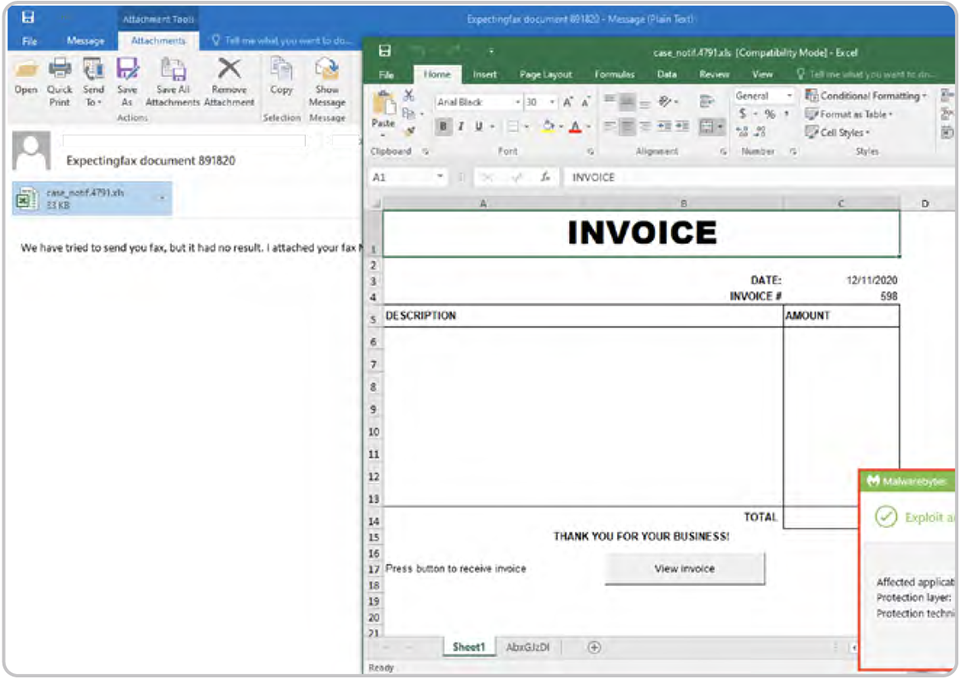Click New Sheet plus icon

pos(594,647)
